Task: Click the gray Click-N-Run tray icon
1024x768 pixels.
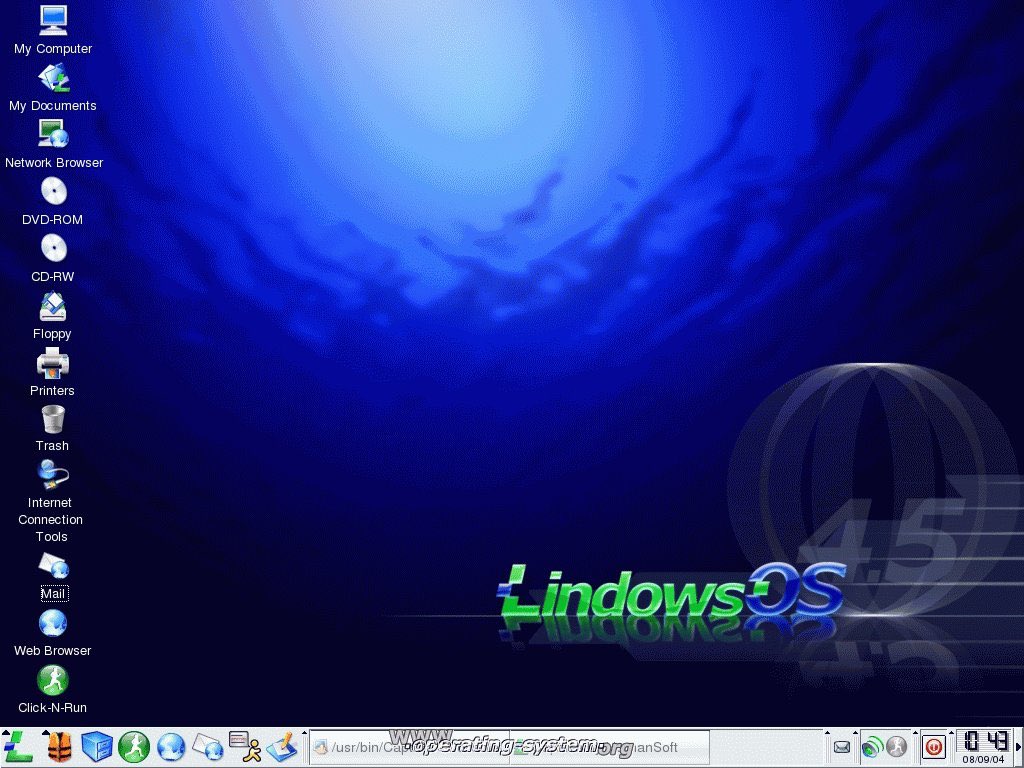Action: 897,746
